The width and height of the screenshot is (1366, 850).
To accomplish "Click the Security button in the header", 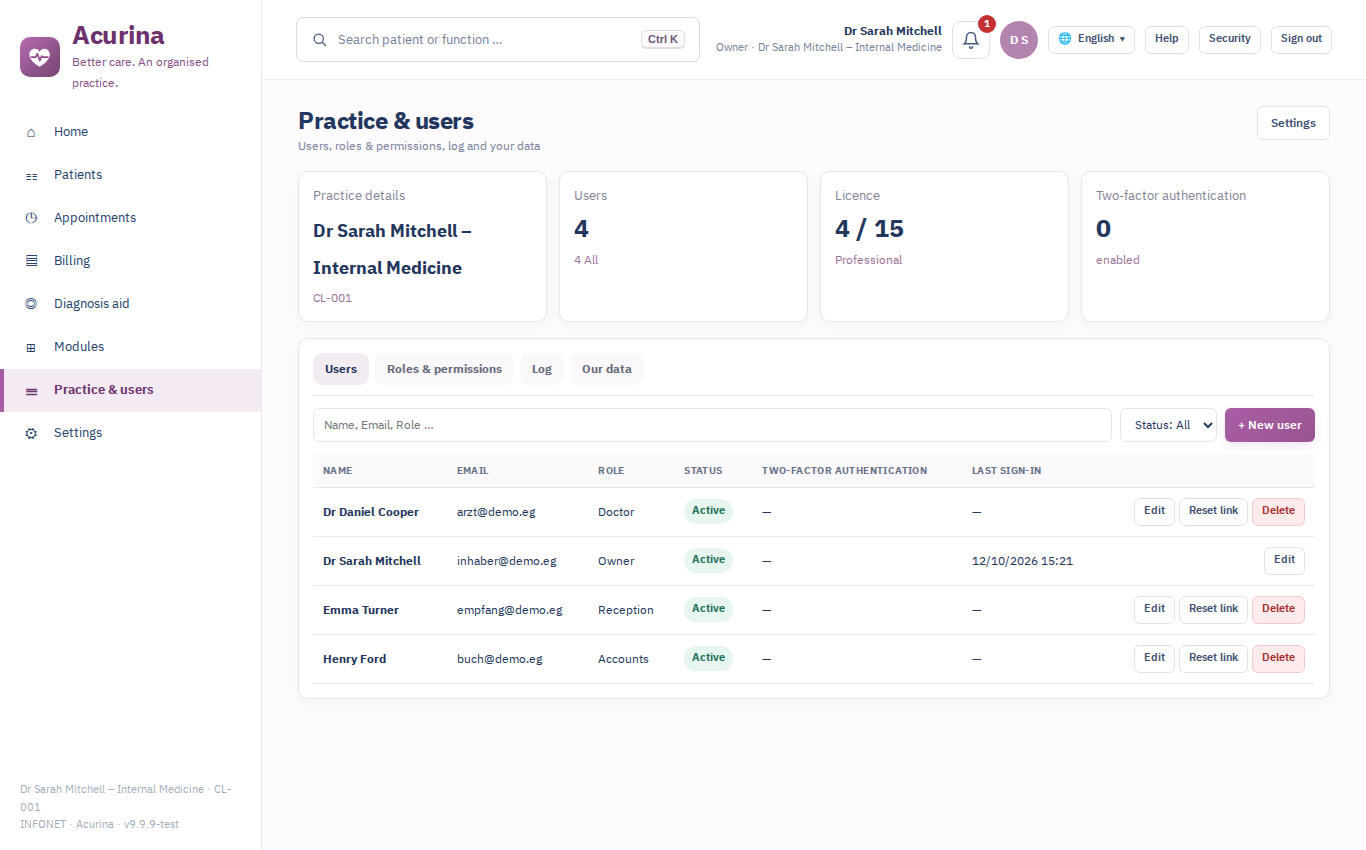I will (x=1230, y=39).
